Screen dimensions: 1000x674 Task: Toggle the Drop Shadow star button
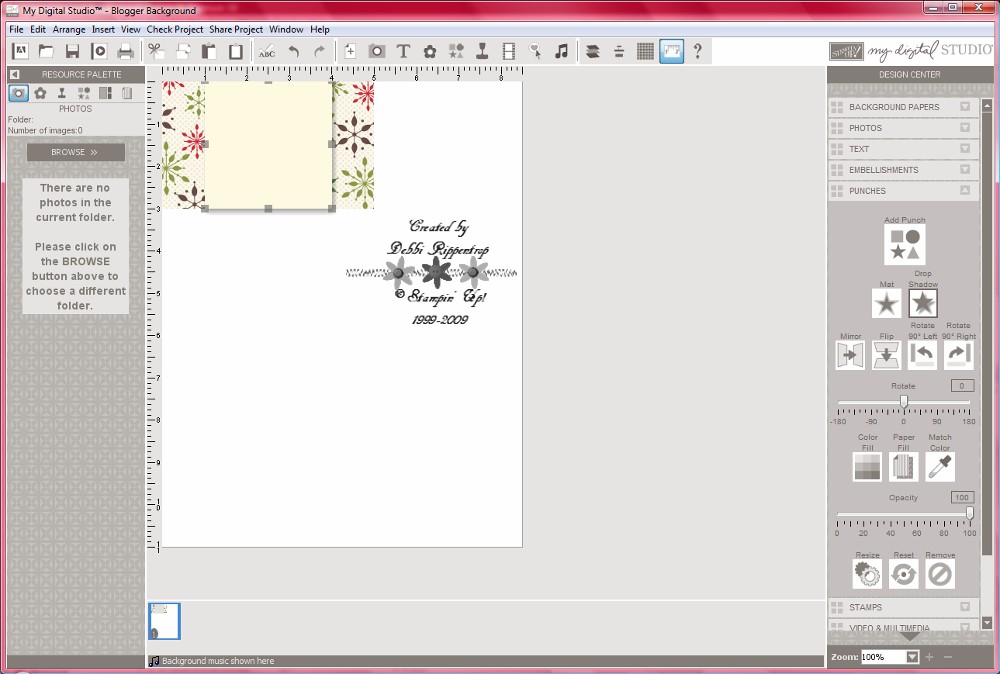click(x=923, y=304)
